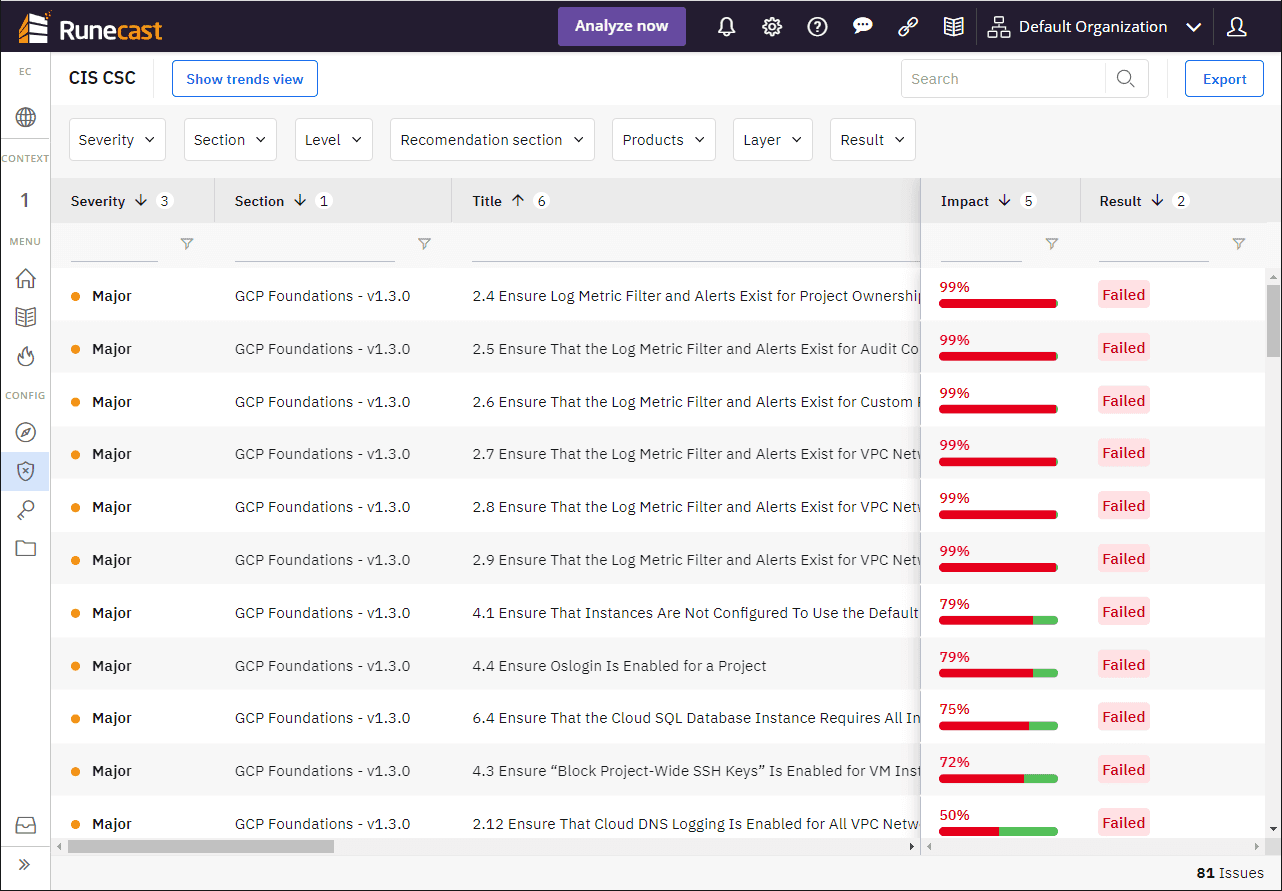Click the context number 1 in sidebar
Viewport: 1282px width, 891px height.
click(25, 200)
